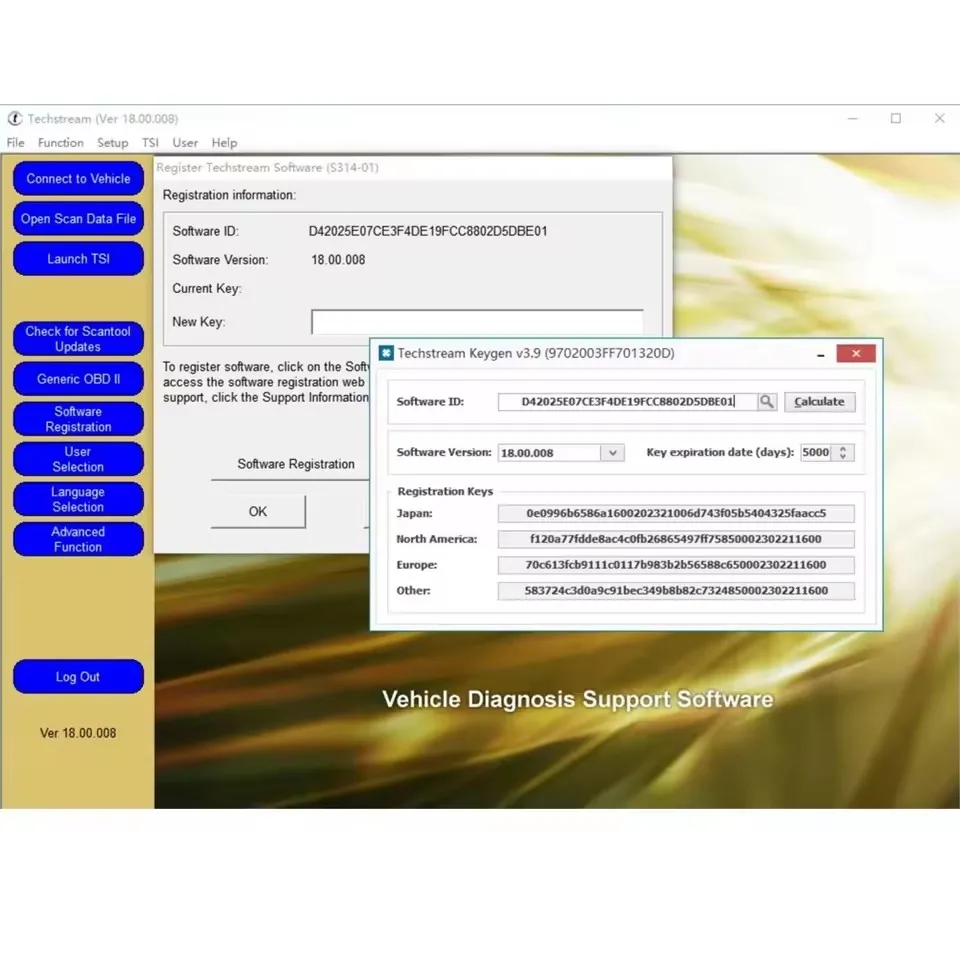Click Connect to Vehicle button

pos(78,179)
